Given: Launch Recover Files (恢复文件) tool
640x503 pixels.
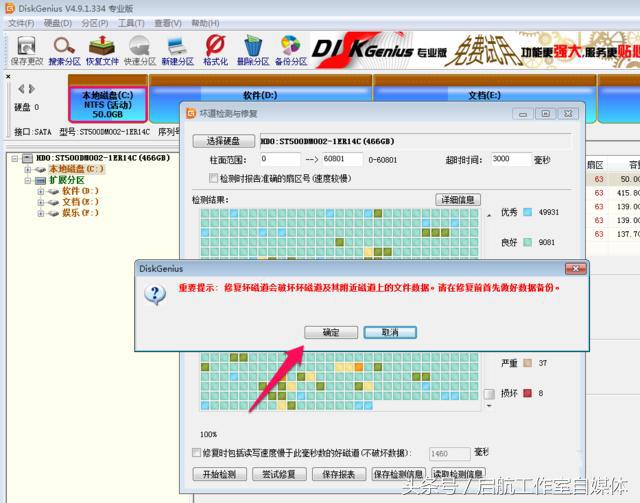Looking at the screenshot, I should (x=102, y=50).
